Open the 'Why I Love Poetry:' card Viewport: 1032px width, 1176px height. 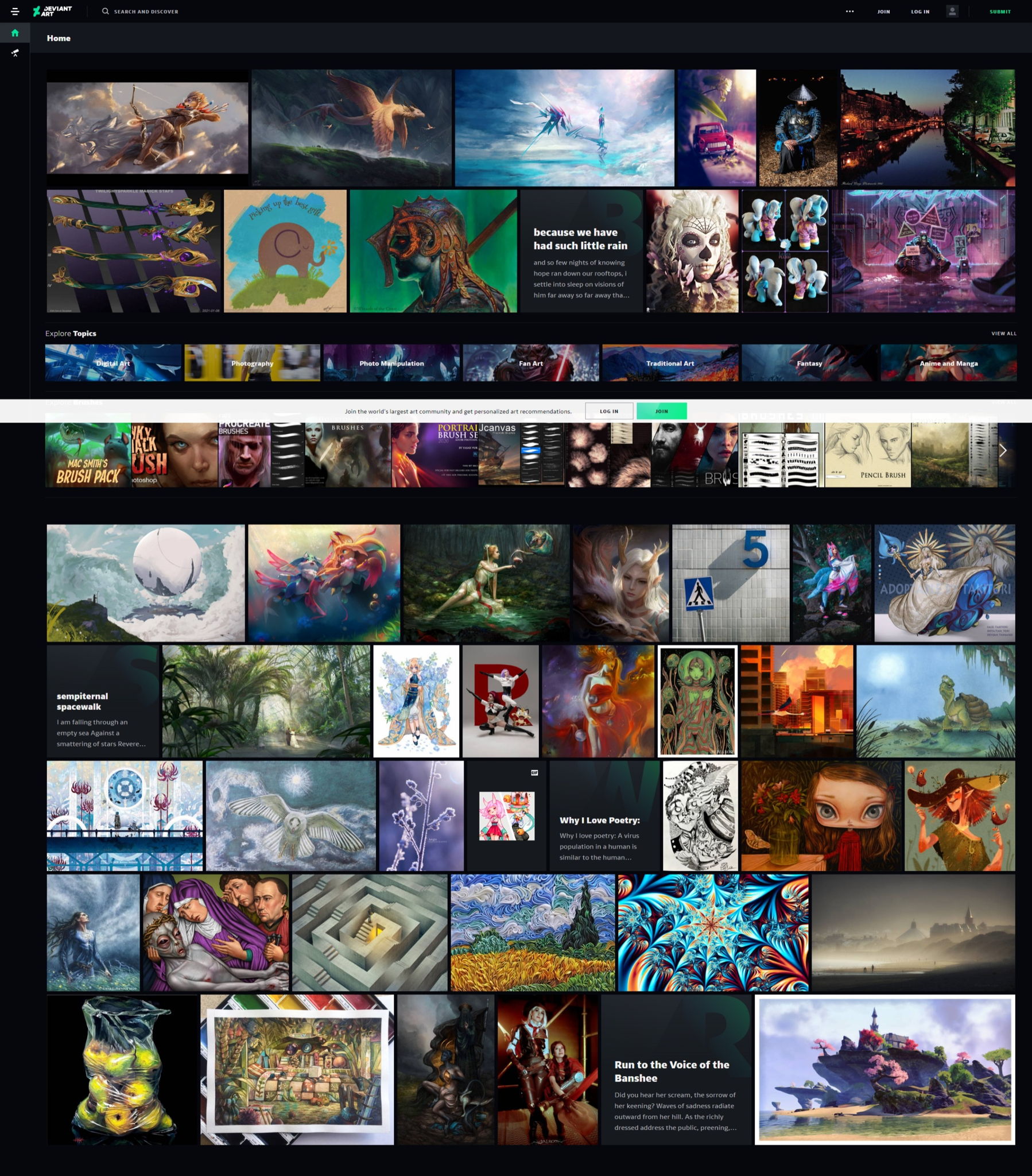tap(604, 816)
